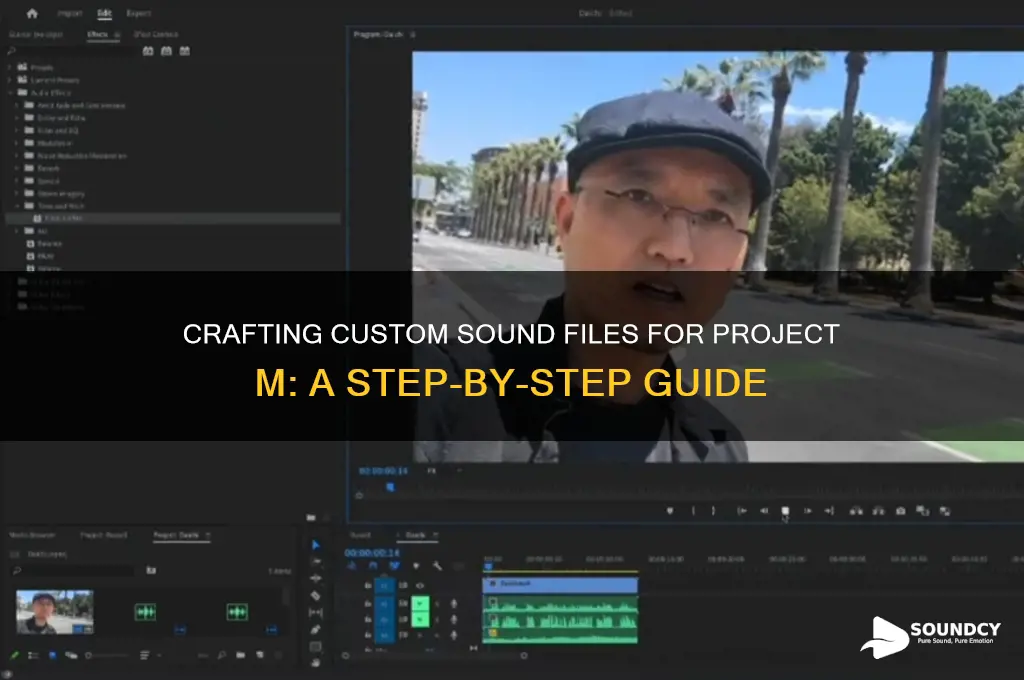
Task: Open timeline display settings wrench
Action: (437, 566)
